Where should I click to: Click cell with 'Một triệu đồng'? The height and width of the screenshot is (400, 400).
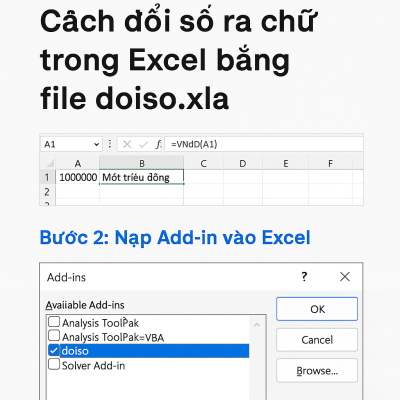click(x=142, y=177)
